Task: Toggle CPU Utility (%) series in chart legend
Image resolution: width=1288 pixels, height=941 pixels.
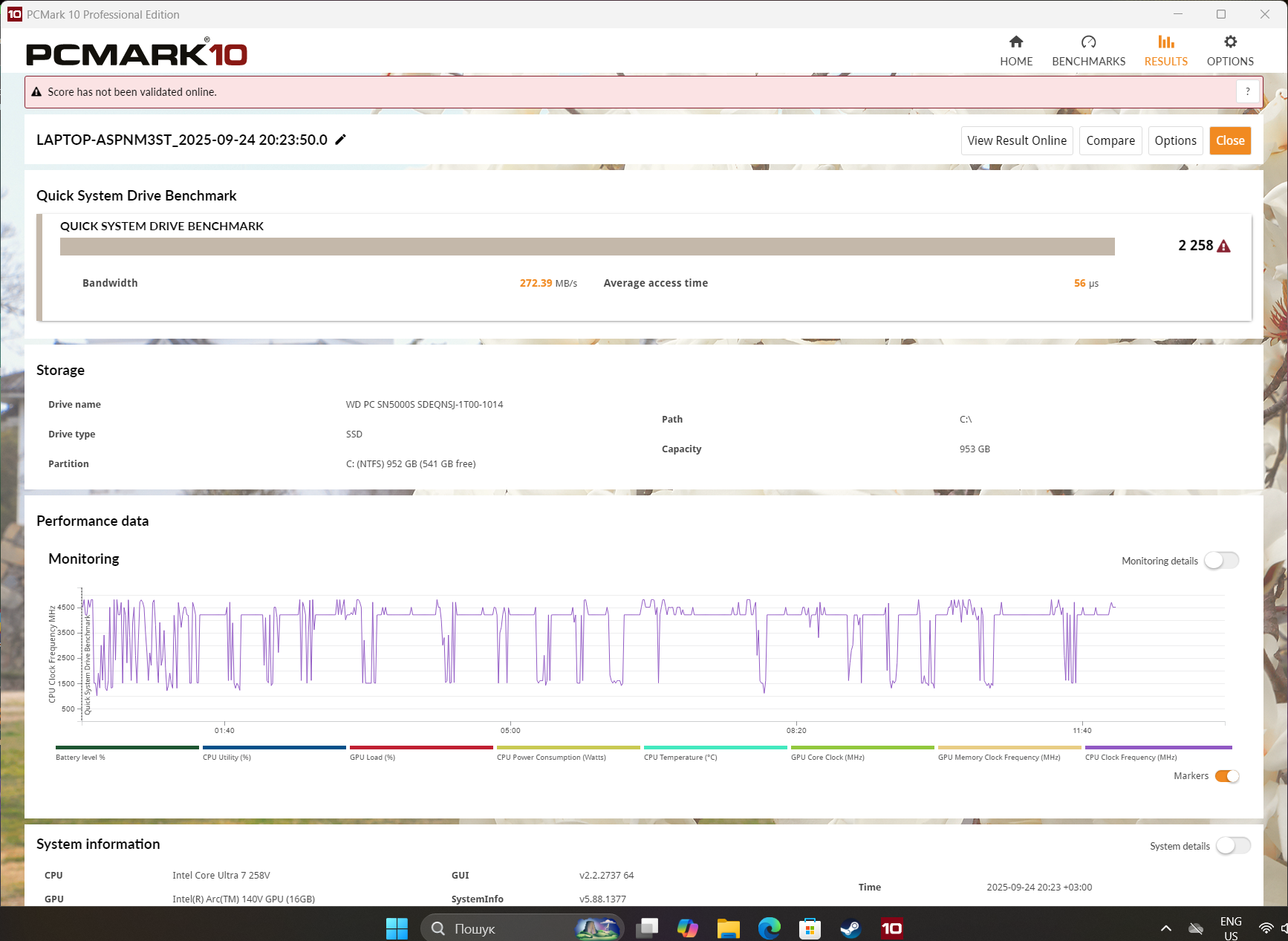Action: coord(274,753)
